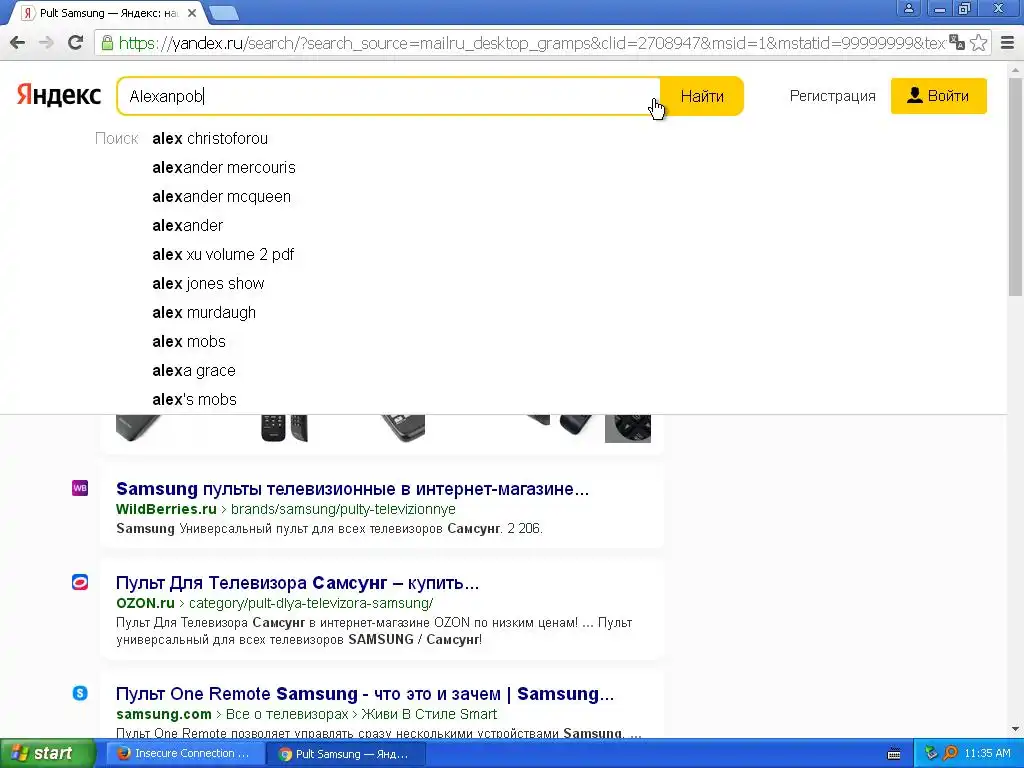Click the magnifier search tray icon
Viewport: 1024px width, 768px height.
tap(950, 754)
